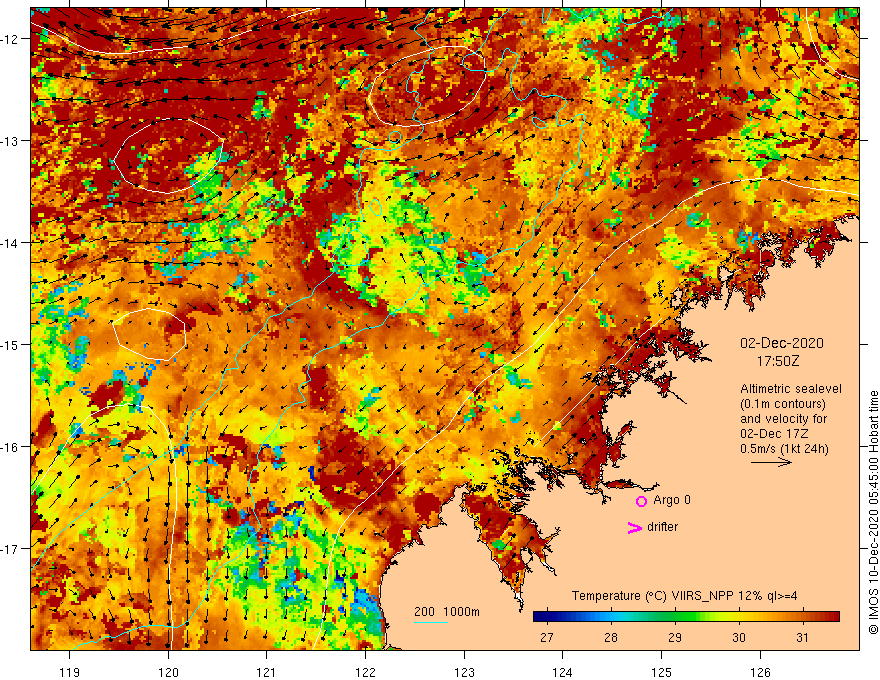Viewport: 880px width, 680px height.
Task: Click the longitude axis label '119'
Action: [70, 672]
